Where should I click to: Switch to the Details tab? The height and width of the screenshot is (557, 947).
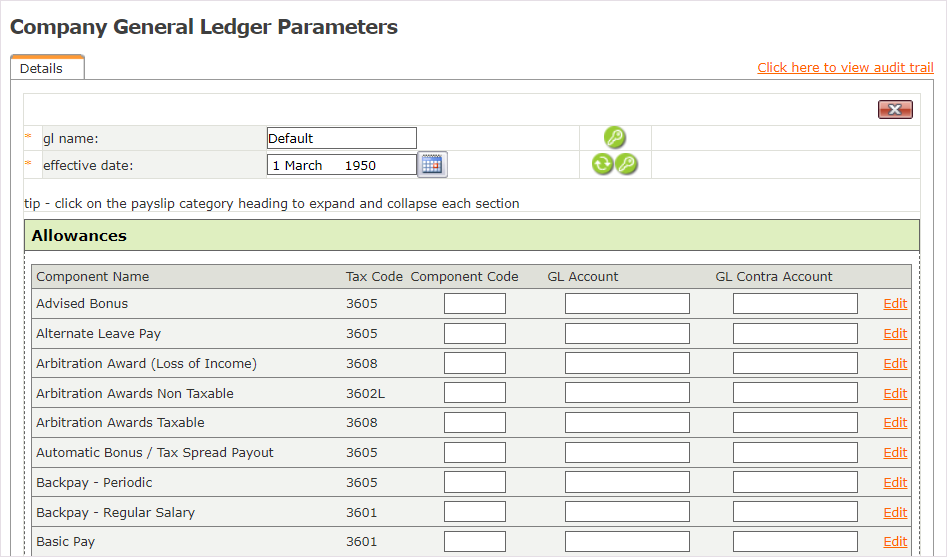[42, 69]
